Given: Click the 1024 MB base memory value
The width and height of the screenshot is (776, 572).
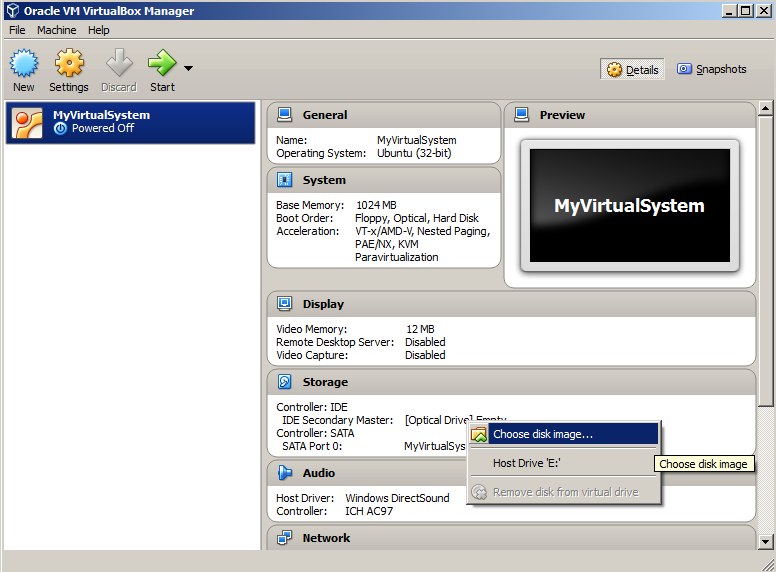Looking at the screenshot, I should point(376,205).
